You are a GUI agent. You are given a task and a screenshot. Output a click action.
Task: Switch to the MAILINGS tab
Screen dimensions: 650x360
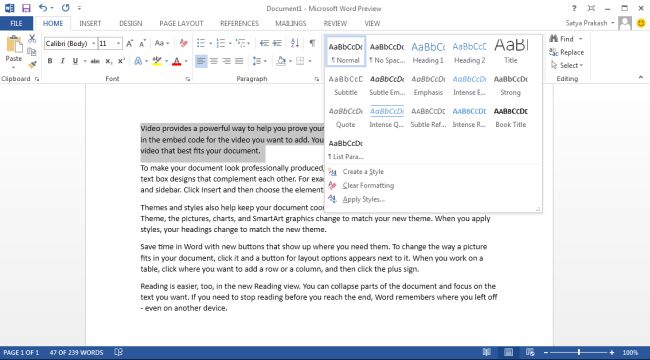tap(291, 23)
